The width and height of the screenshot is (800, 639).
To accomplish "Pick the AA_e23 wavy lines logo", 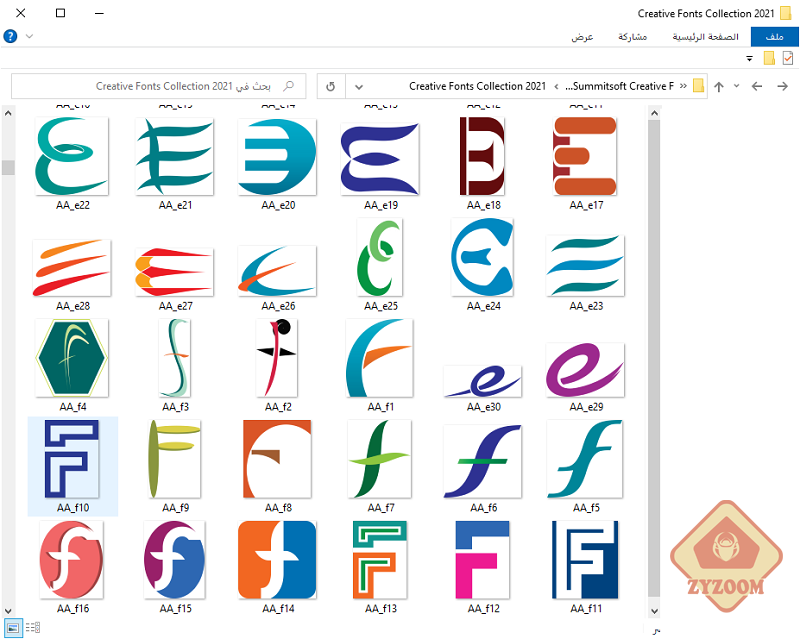I will [x=585, y=265].
